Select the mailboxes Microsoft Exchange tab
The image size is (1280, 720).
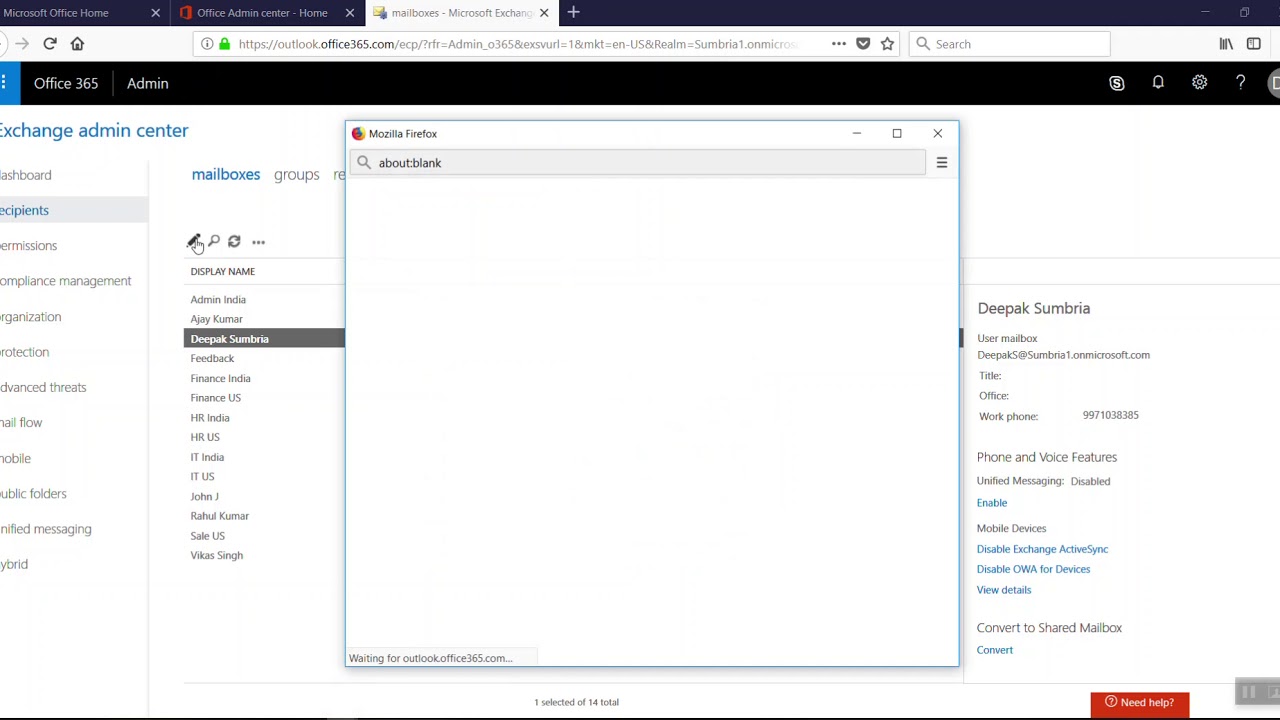tap(461, 13)
